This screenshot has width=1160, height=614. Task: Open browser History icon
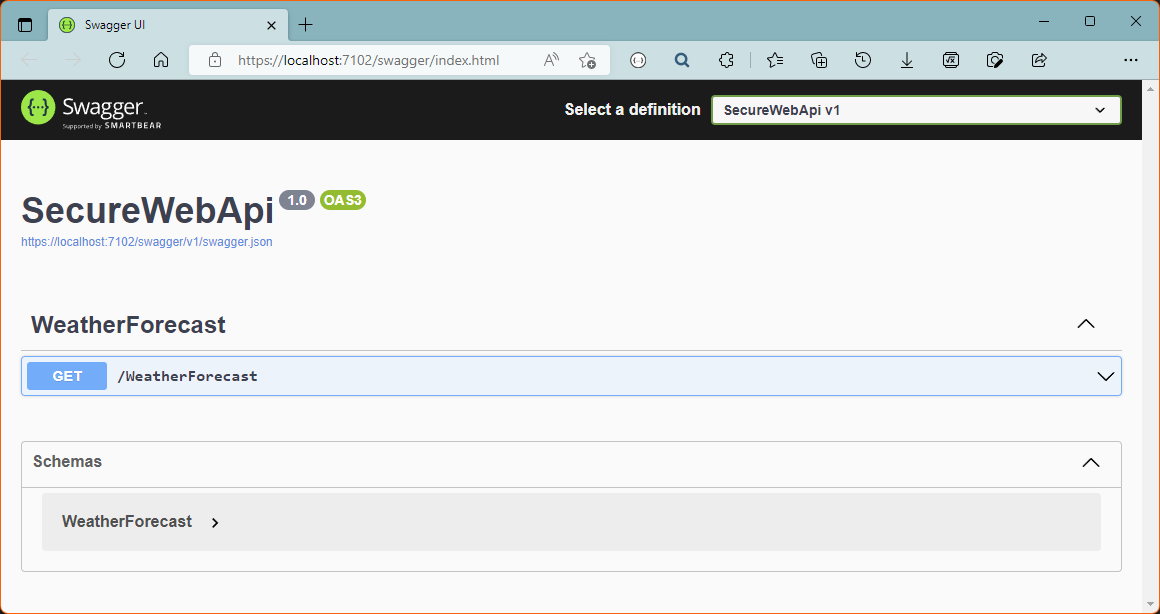tap(863, 60)
